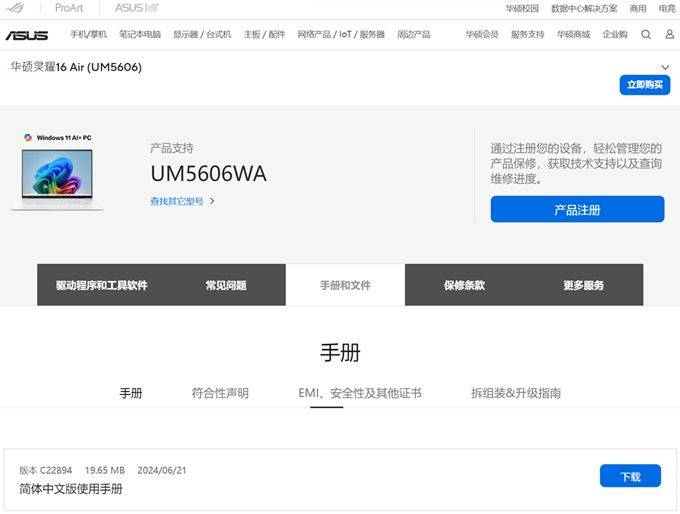
Task: Open the search magnifier icon
Action: pos(646,34)
